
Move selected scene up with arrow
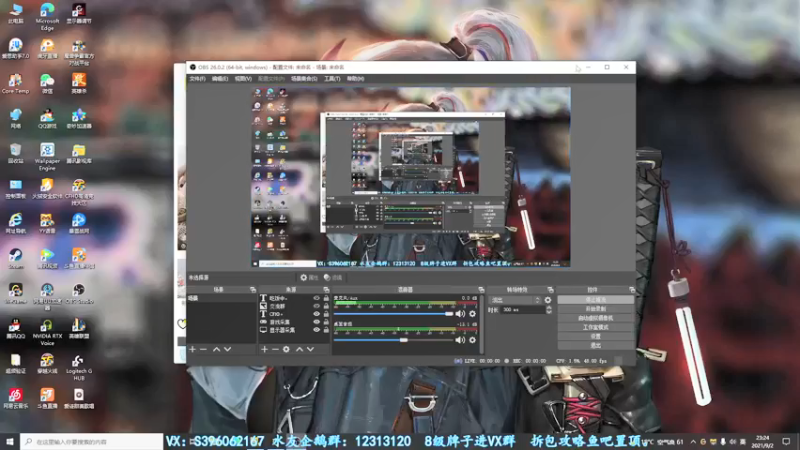216,349
